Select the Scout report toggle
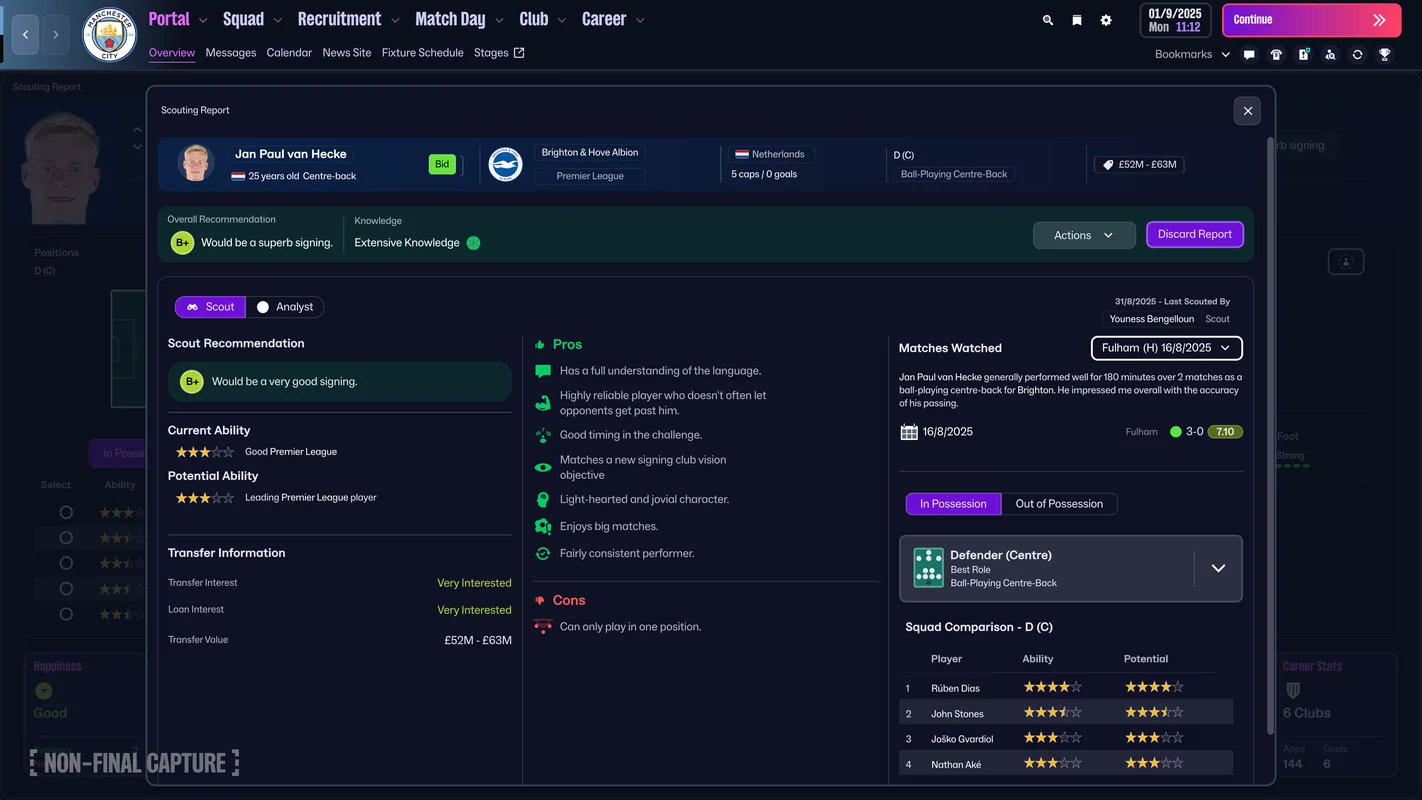 [210, 307]
